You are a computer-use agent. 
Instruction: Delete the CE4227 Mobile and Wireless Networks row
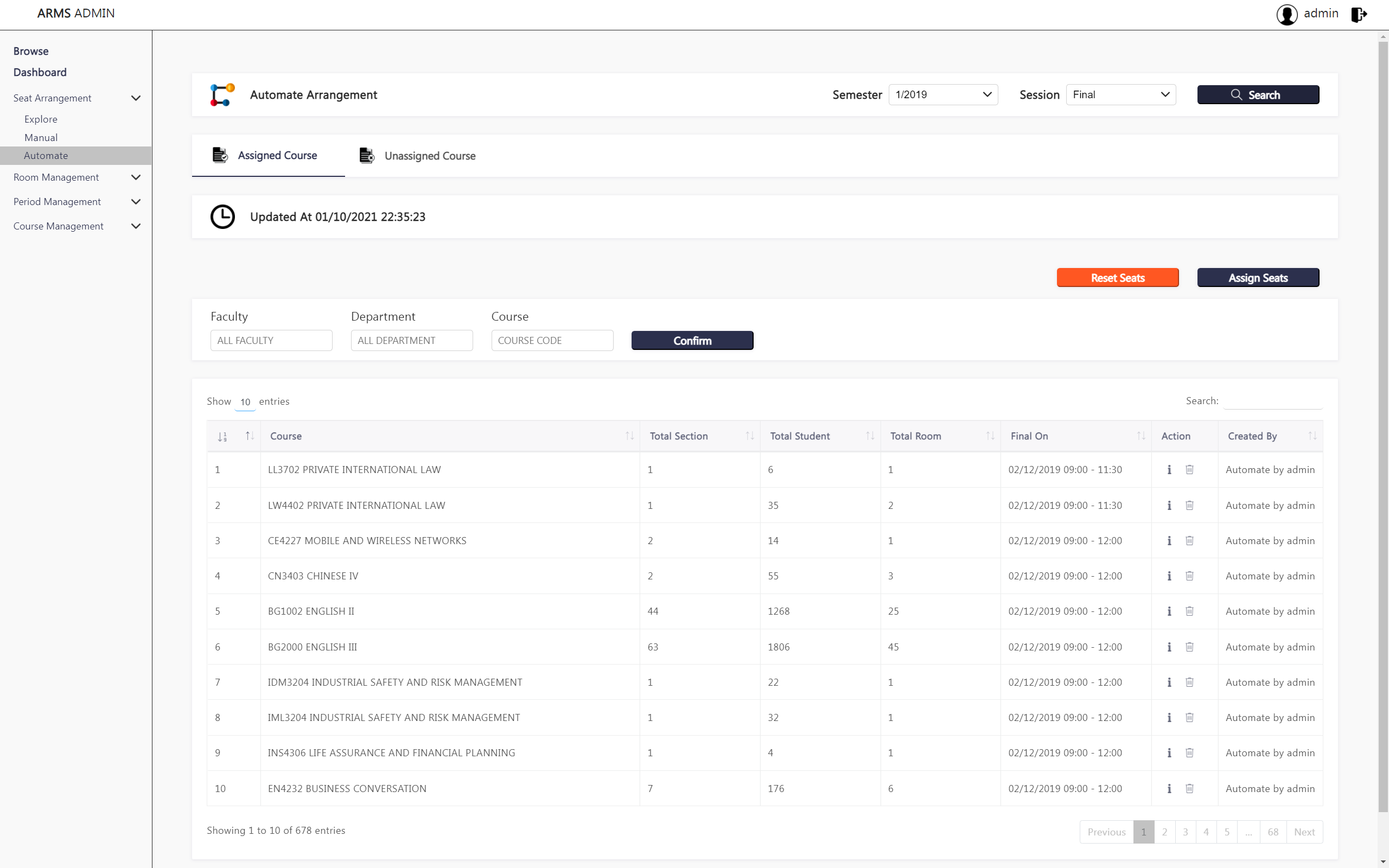[x=1189, y=541]
